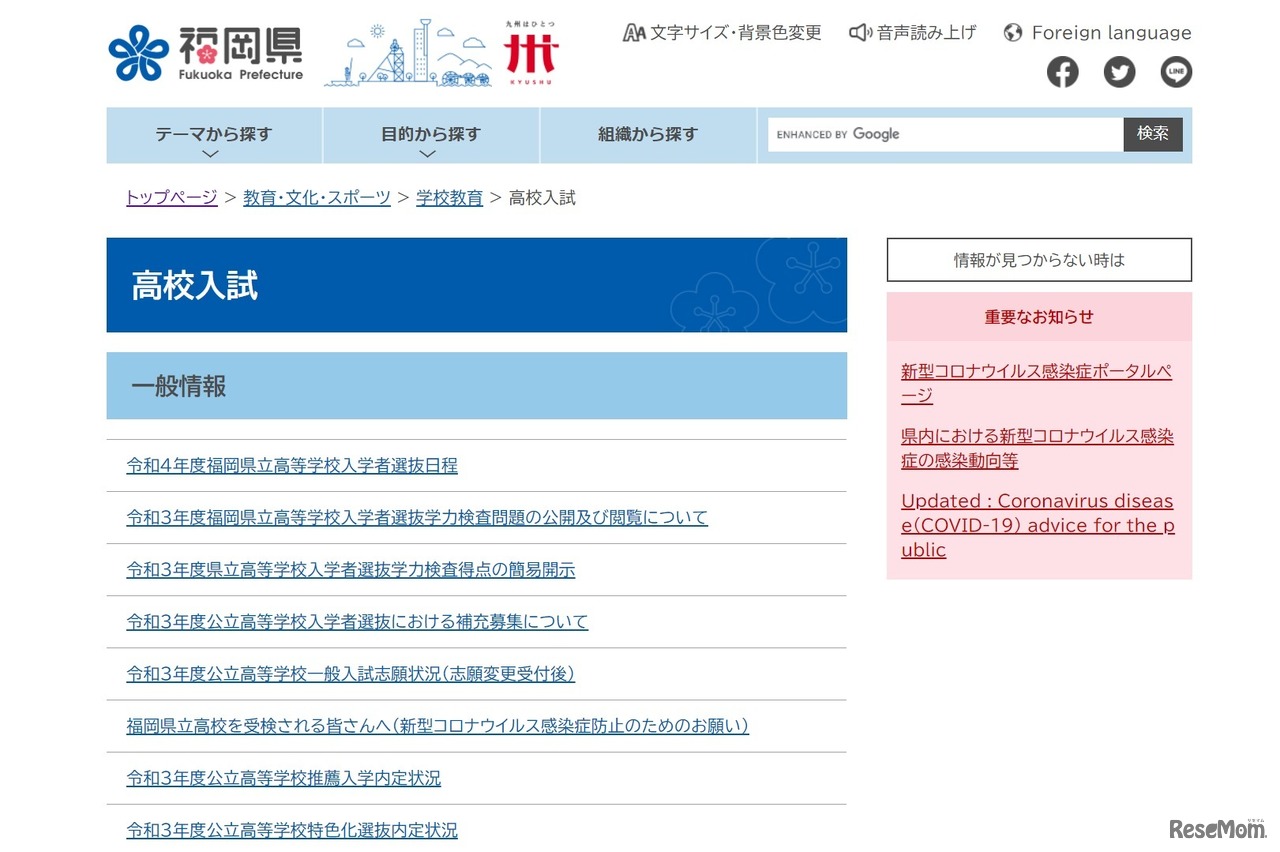Open the Twitter icon
The height and width of the screenshot is (852, 1280).
tap(1119, 71)
